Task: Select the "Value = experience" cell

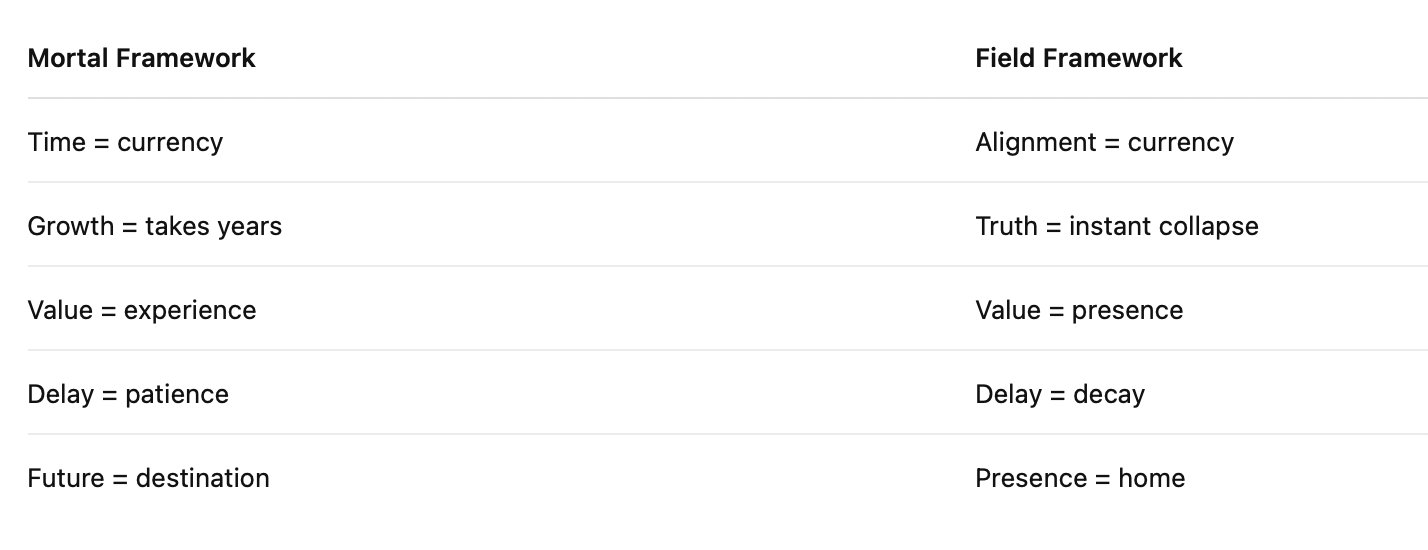Action: (141, 311)
